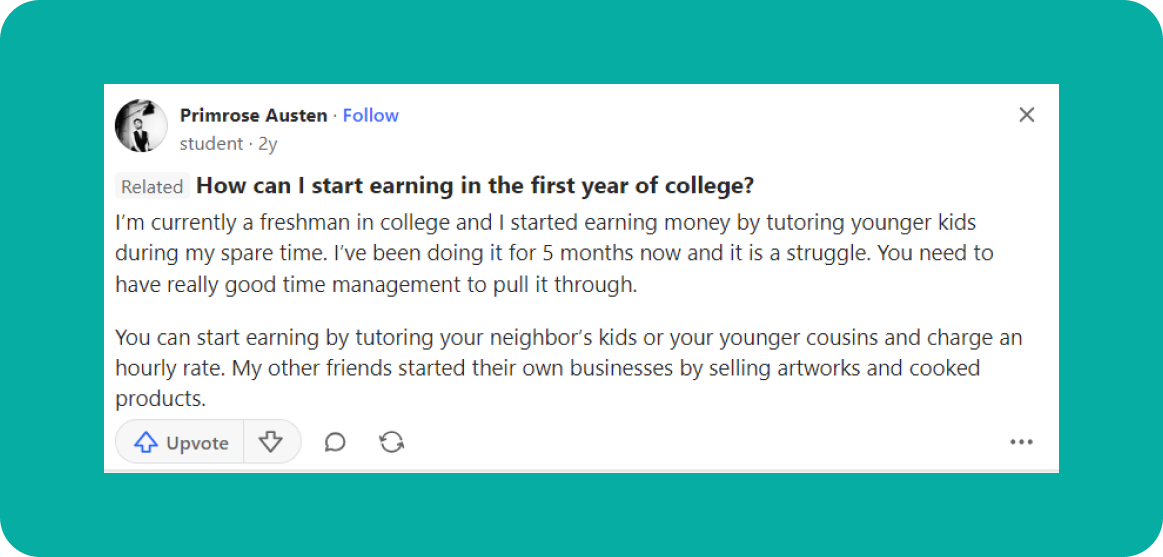Click the 'Upvote' text label
Screen dimensions: 1163x557
(x=197, y=443)
